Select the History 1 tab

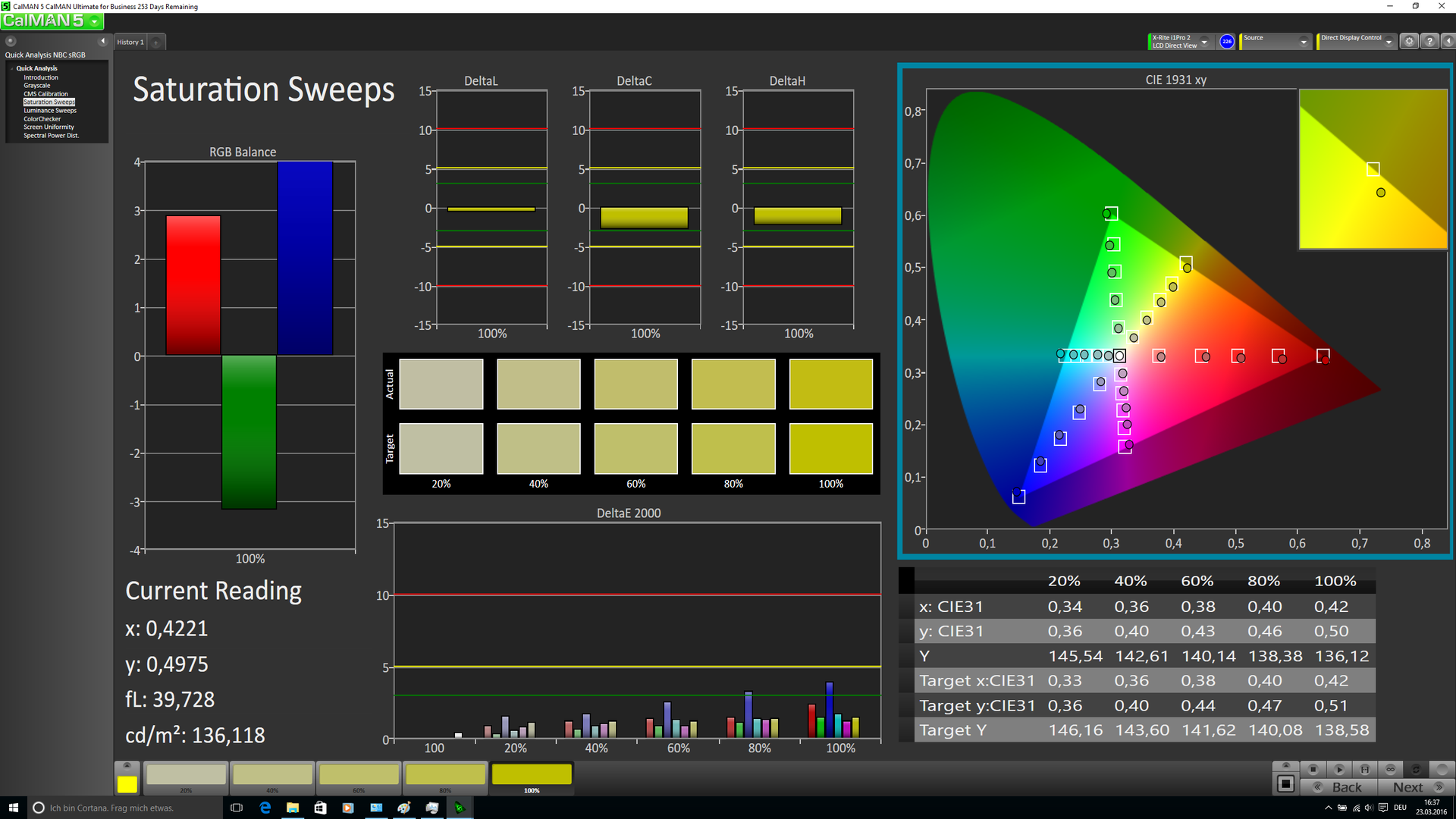[x=130, y=42]
